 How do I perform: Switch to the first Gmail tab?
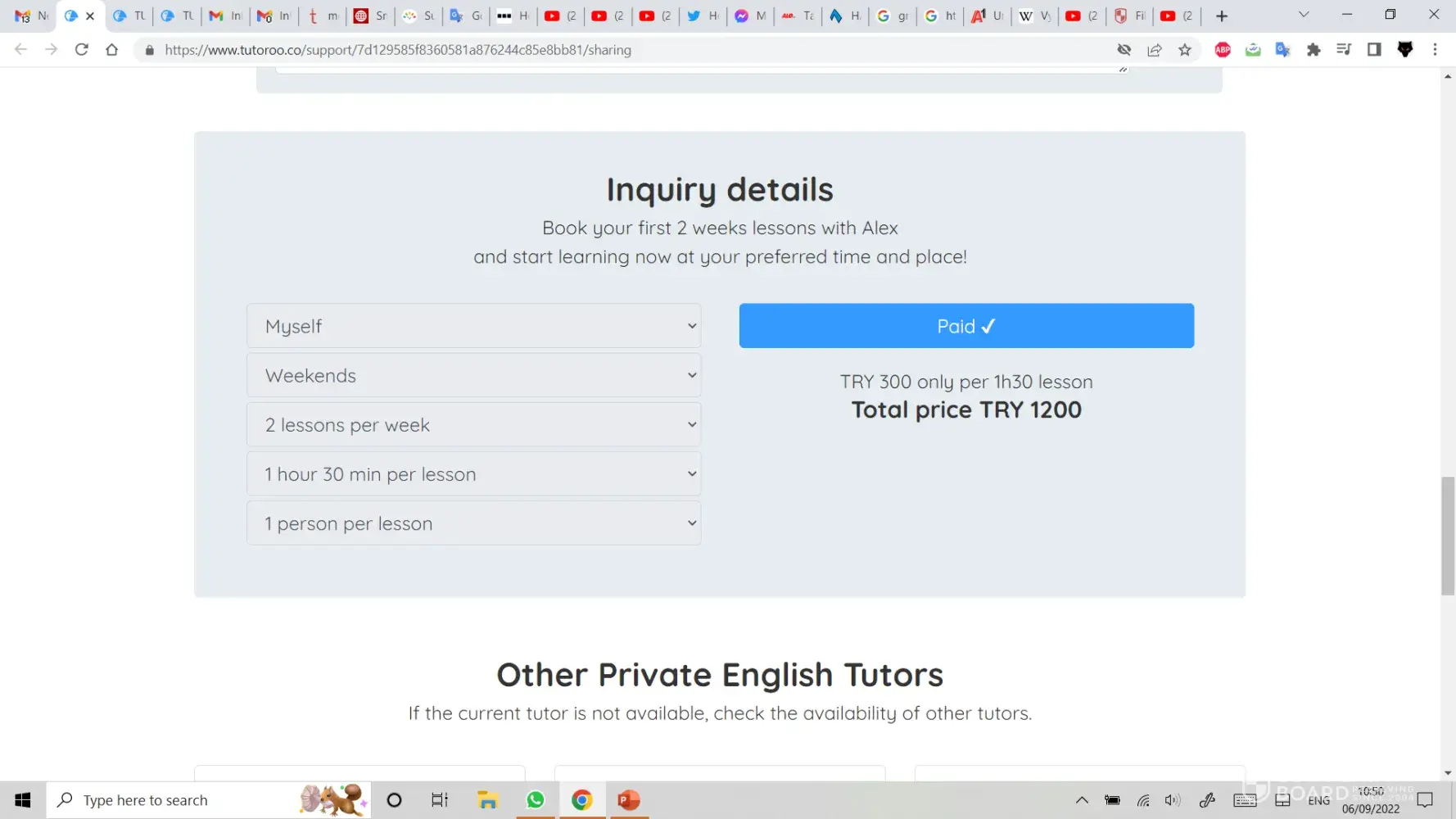coord(31,16)
